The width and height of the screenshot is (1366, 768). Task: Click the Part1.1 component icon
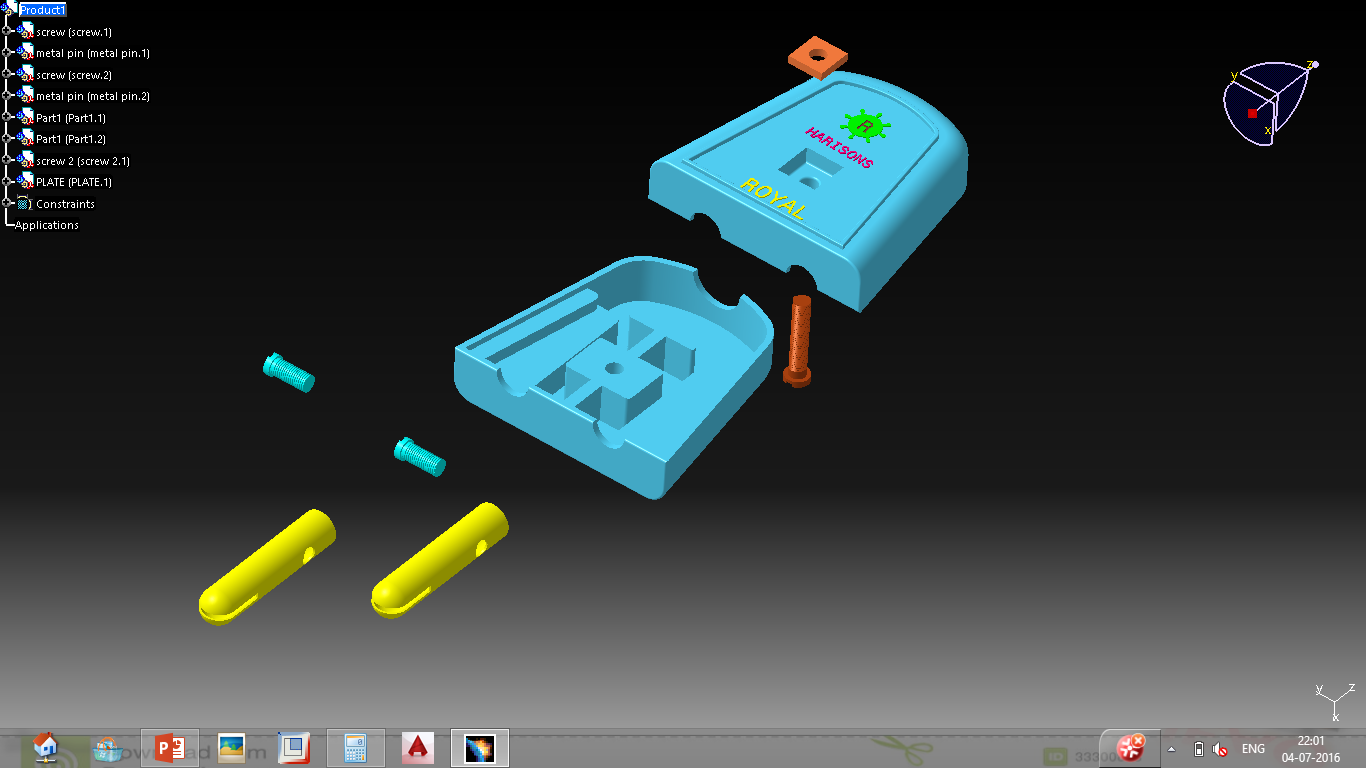pos(25,117)
